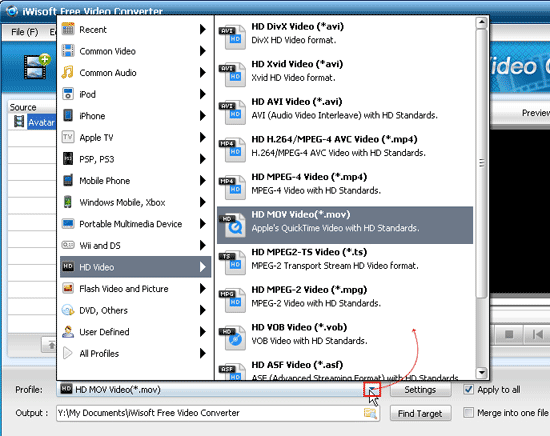Click the HD MOV QuickTime format icon
The width and height of the screenshot is (550, 436).
point(232,225)
